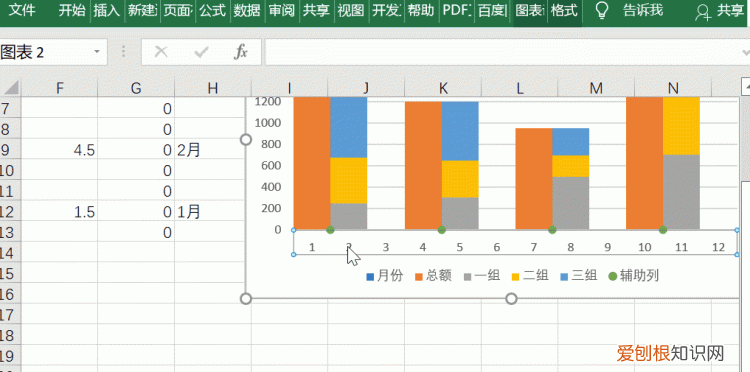Screen dimensions: 750x372
Task: Open the 文件 menu tab
Action: click(x=22, y=11)
